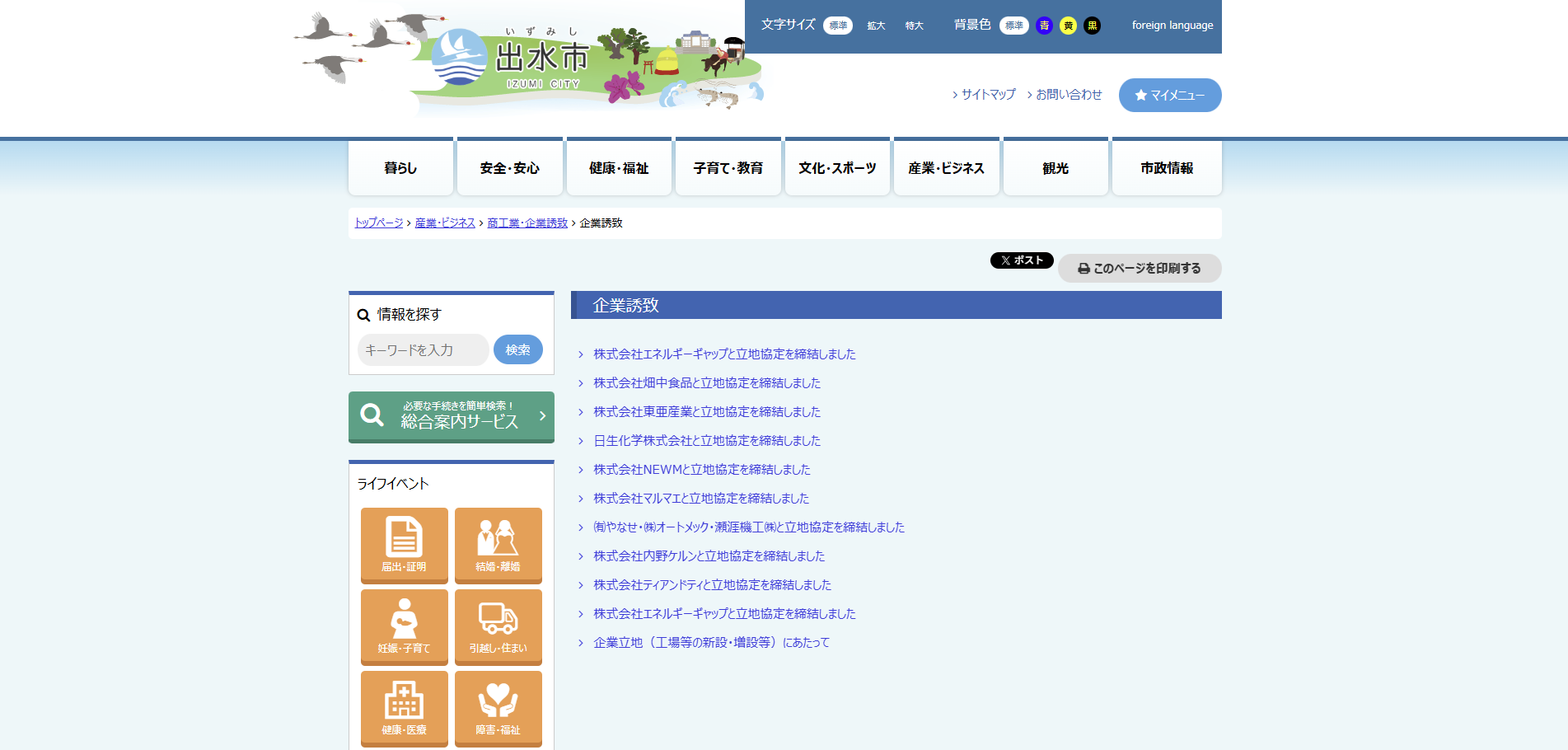Image resolution: width=1568 pixels, height=750 pixels.
Task: Open 株式会社NEWMと立地協定 article link
Action: pos(702,470)
